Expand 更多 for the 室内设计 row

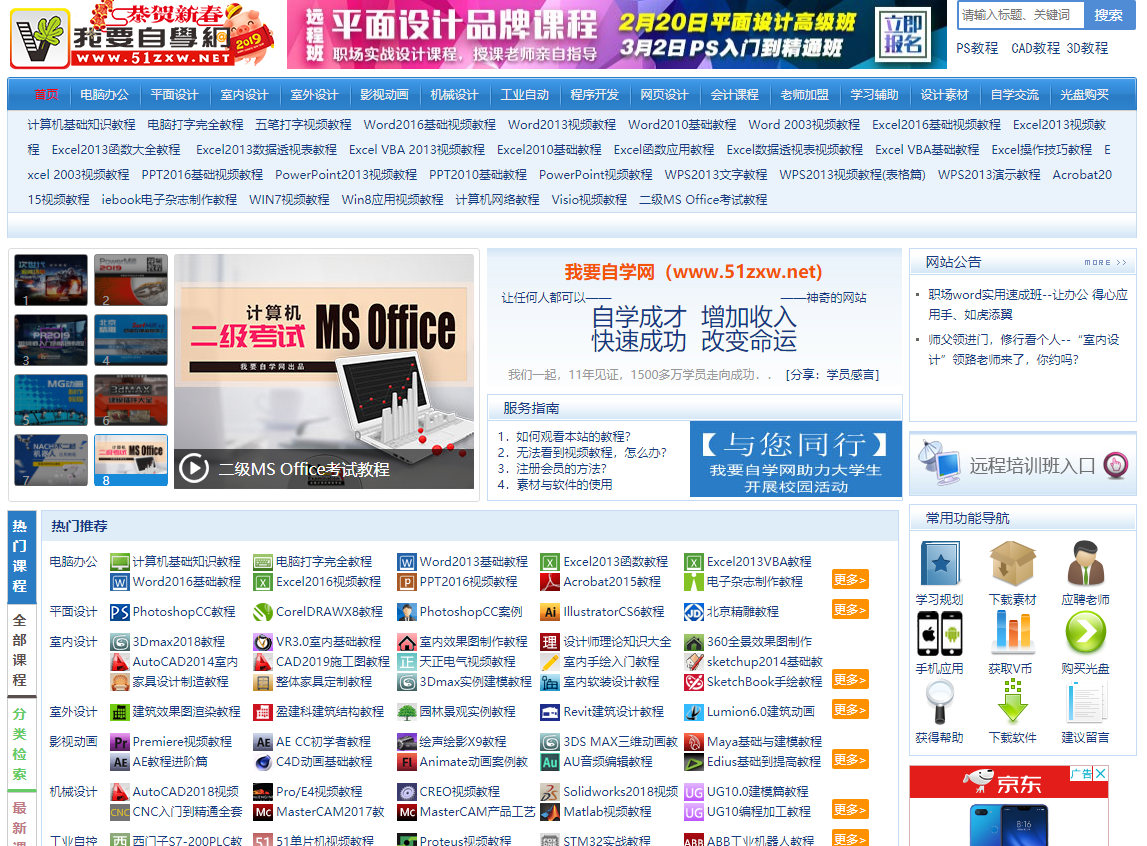click(850, 679)
